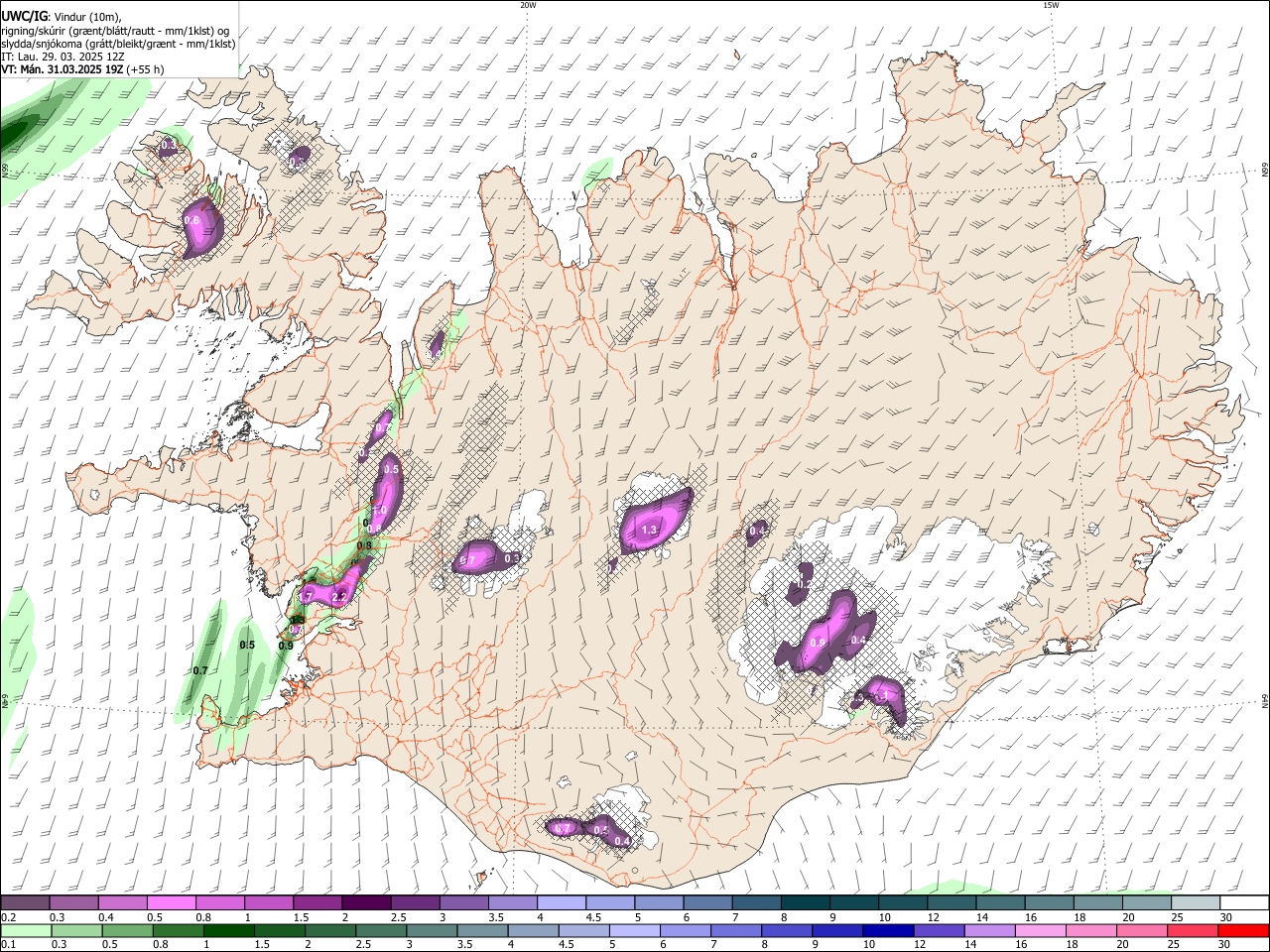Select the dark purple 2 swatch in the snow legend
Screen dimensions: 1270x952
coord(366,902)
